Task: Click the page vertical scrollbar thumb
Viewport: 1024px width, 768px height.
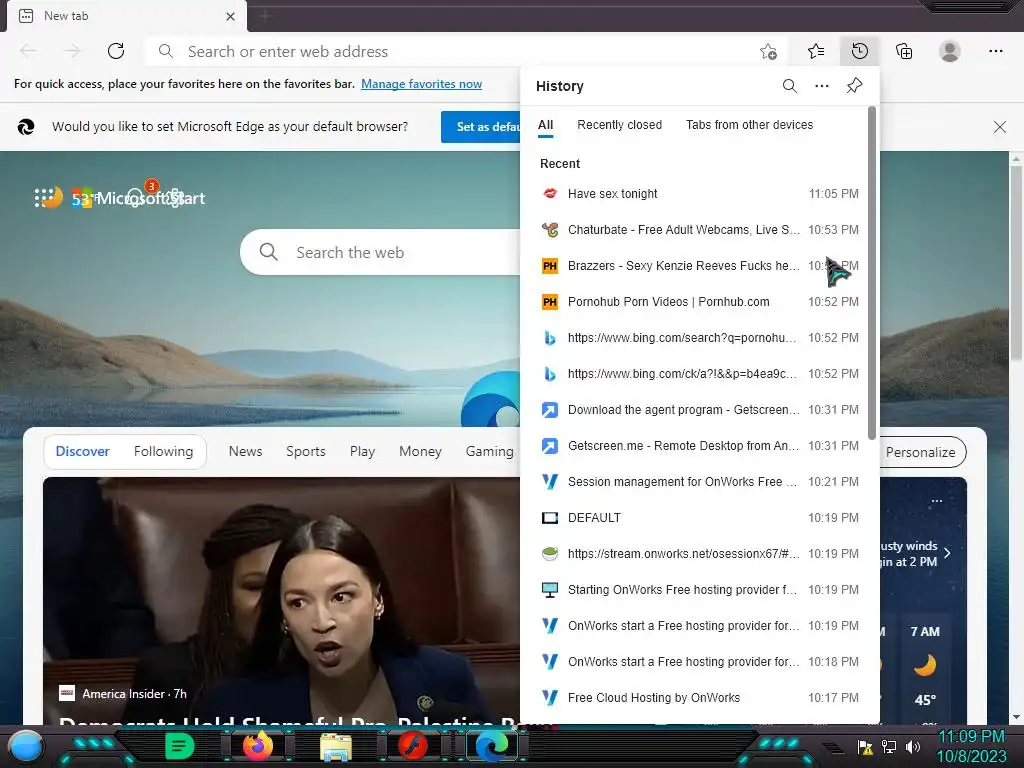Action: tap(1016, 261)
